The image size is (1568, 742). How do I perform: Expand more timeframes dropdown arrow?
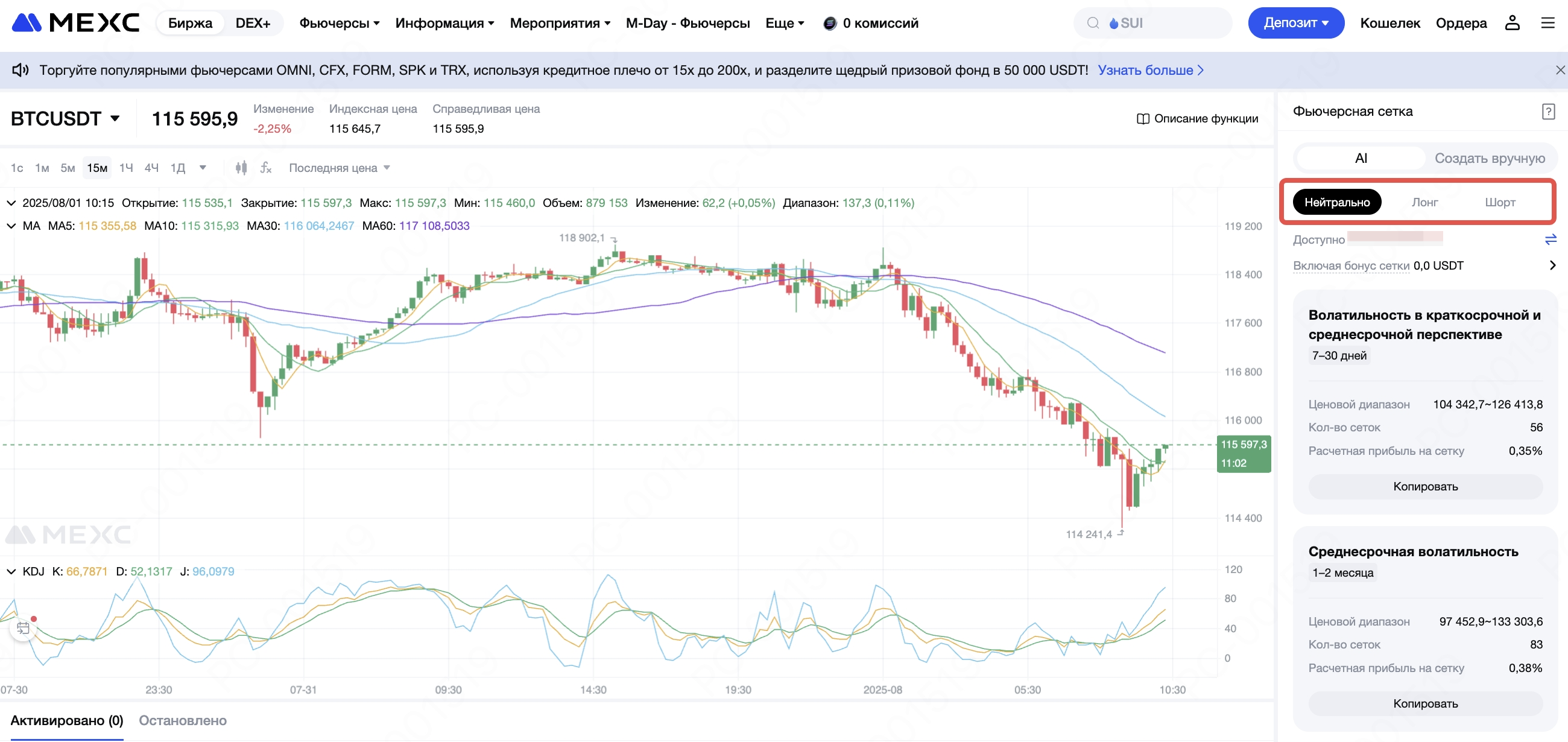[203, 167]
